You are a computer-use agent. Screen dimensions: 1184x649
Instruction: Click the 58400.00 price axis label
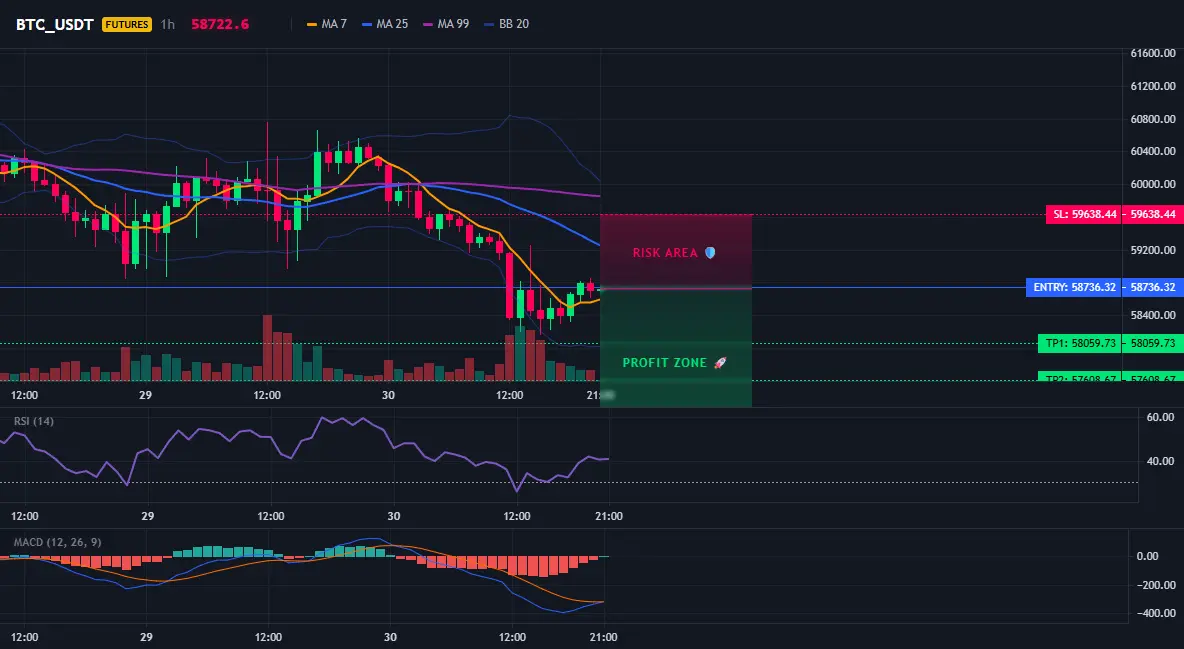(1153, 315)
